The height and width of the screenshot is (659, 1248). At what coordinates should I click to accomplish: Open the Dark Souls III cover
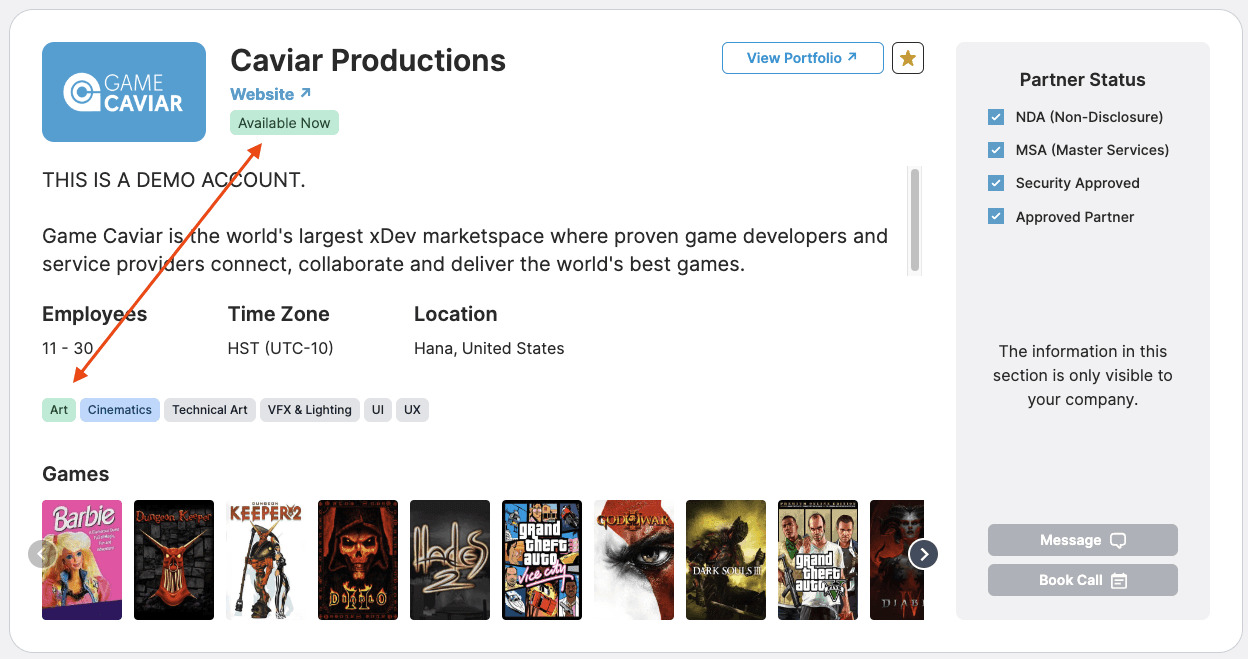pos(726,560)
